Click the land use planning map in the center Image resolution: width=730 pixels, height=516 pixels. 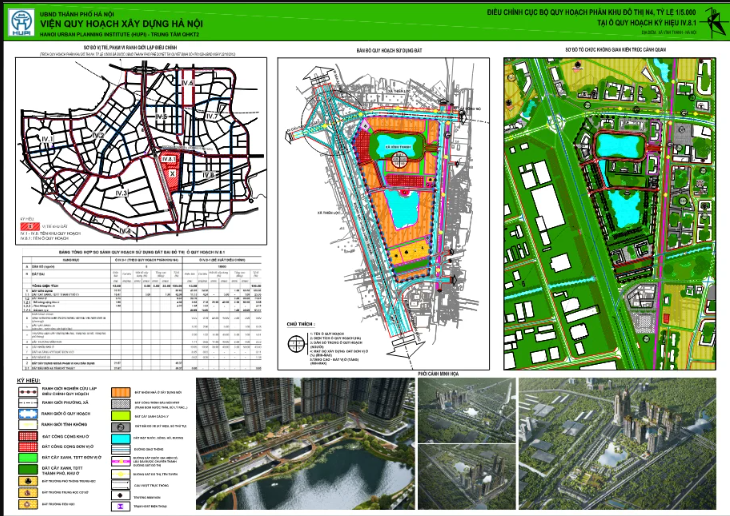(x=384, y=214)
